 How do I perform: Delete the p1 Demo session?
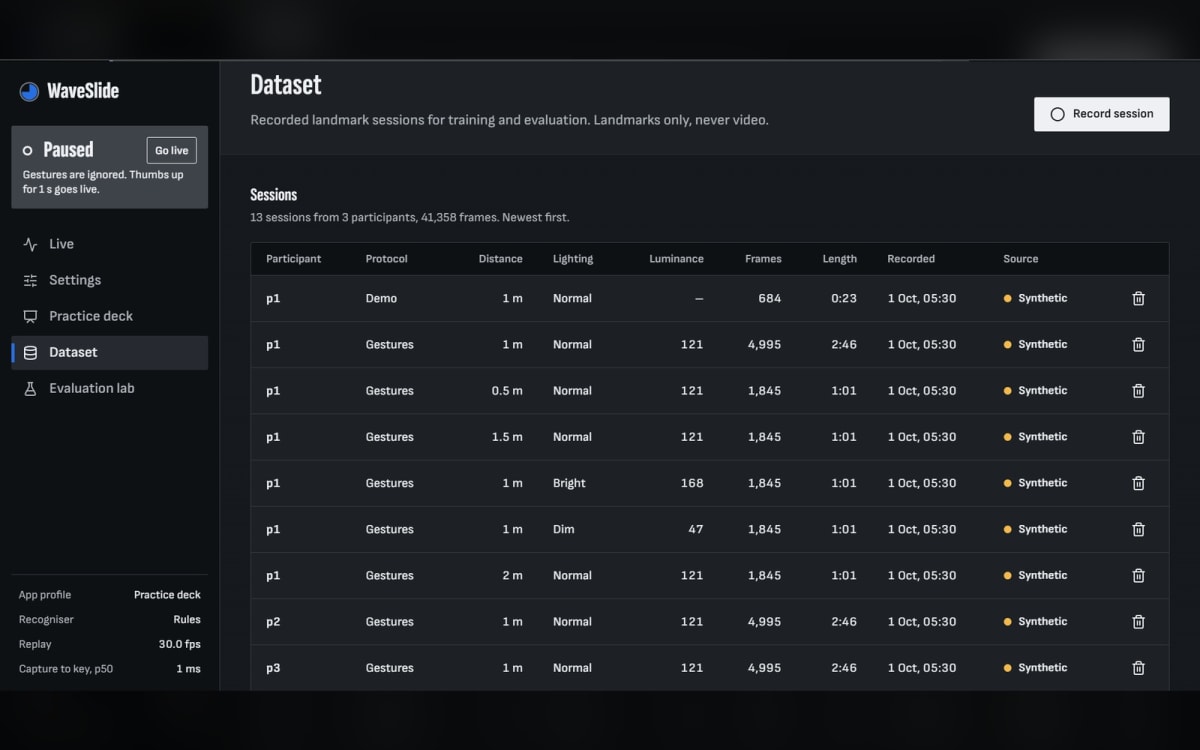[x=1138, y=298]
